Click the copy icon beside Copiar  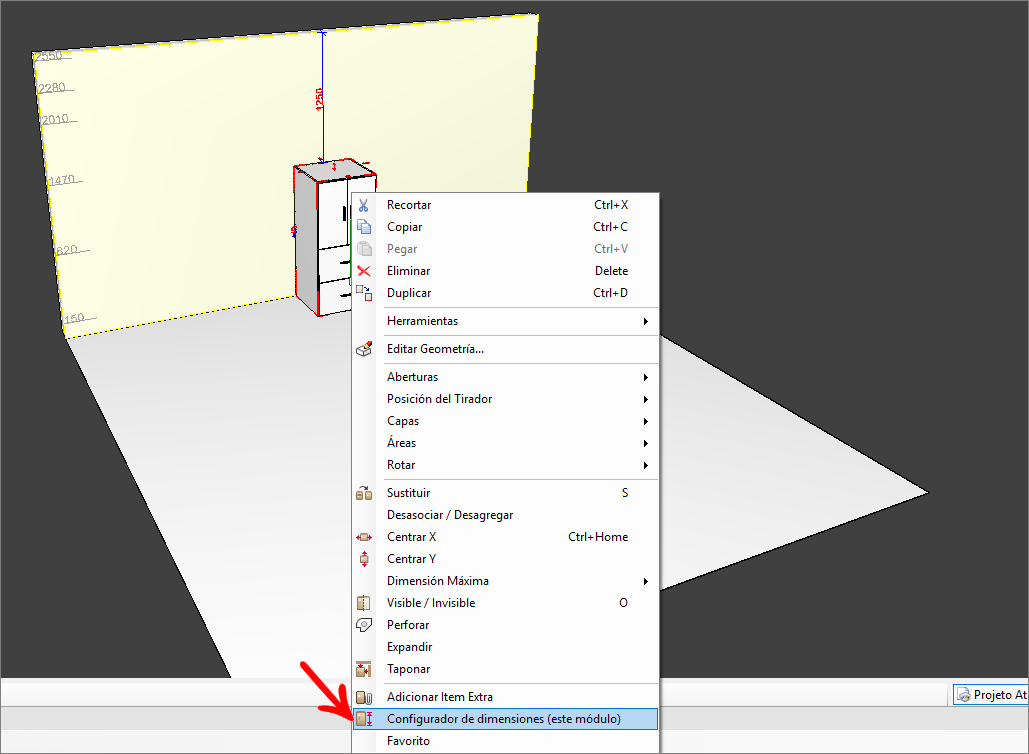pos(364,227)
